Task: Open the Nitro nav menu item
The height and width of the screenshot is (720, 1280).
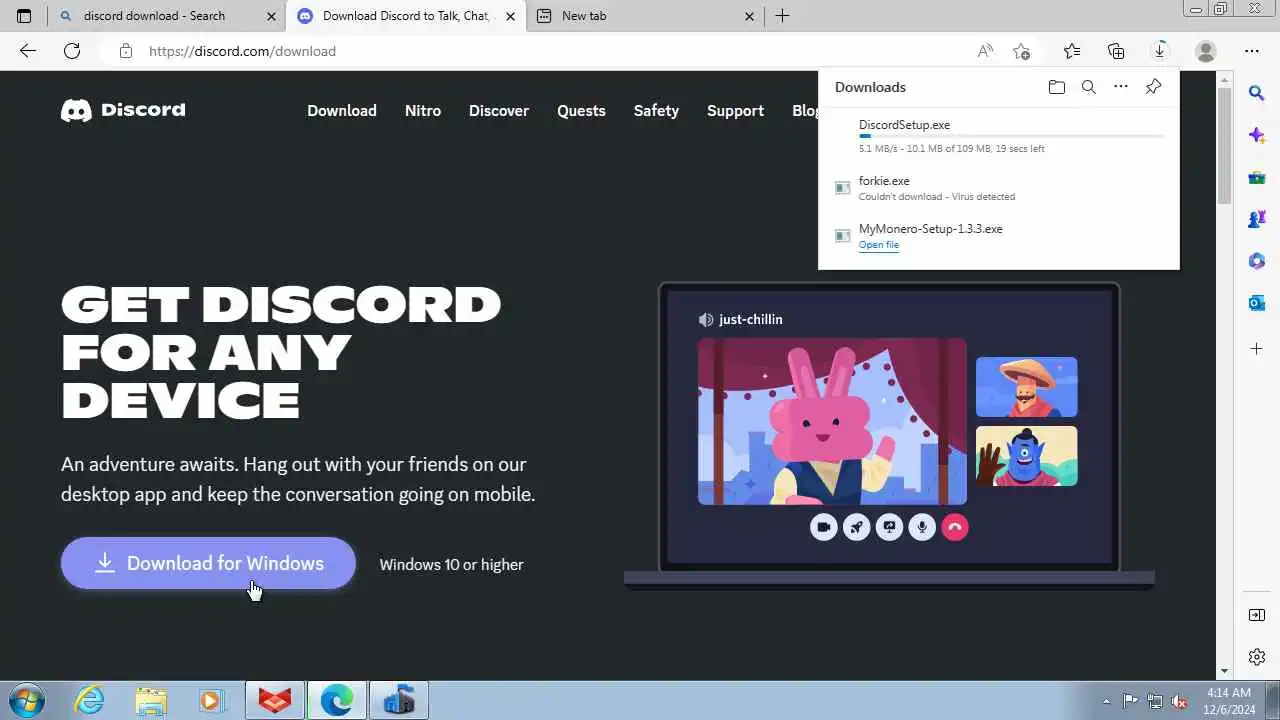Action: coord(423,111)
